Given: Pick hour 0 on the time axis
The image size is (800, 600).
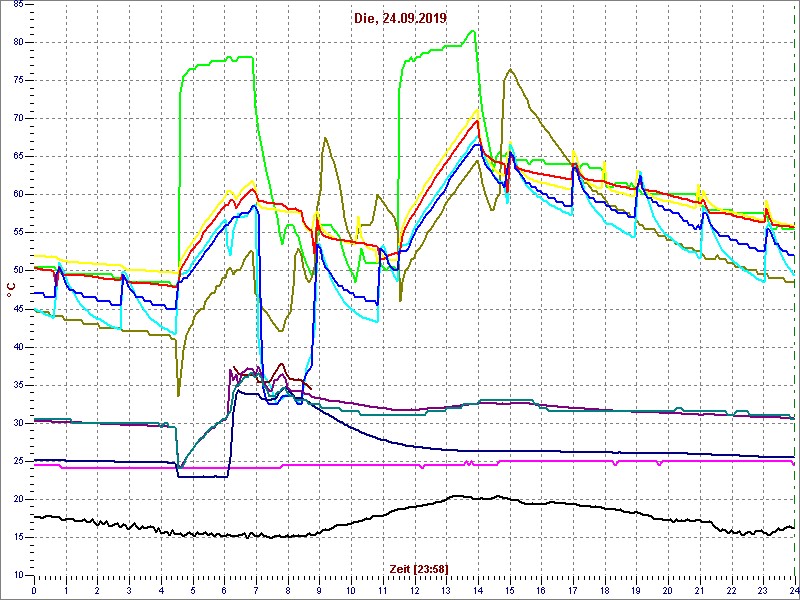Looking at the screenshot, I should click(34, 589).
